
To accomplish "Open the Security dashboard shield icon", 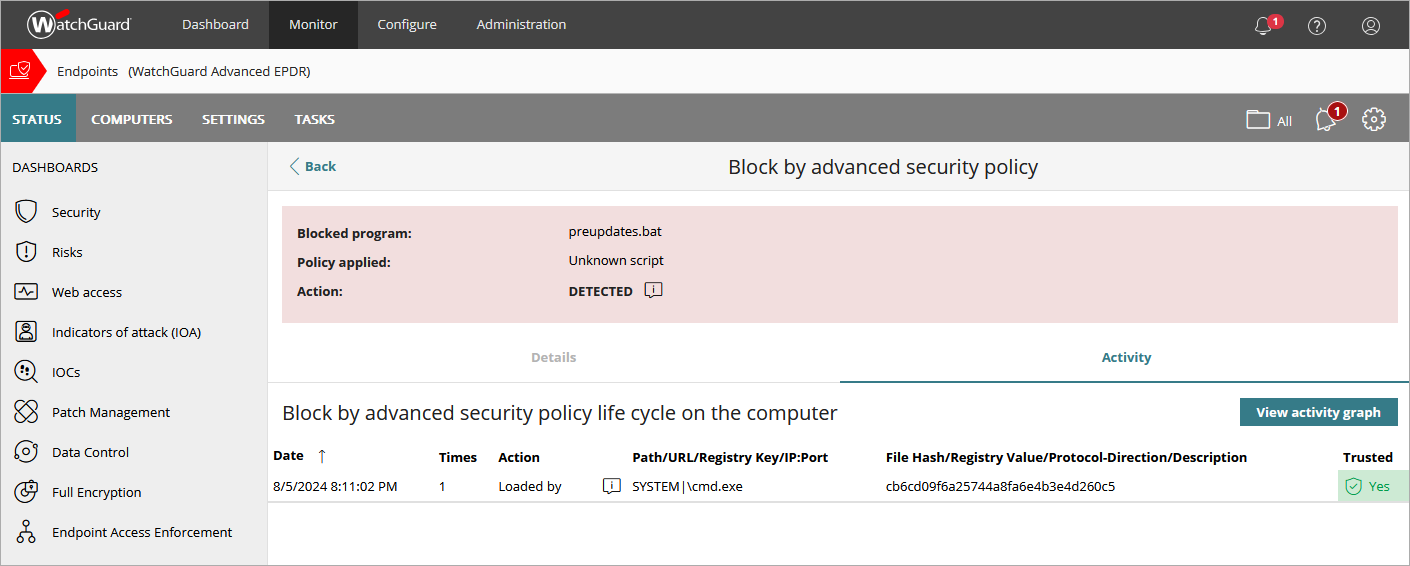I will pos(26,212).
